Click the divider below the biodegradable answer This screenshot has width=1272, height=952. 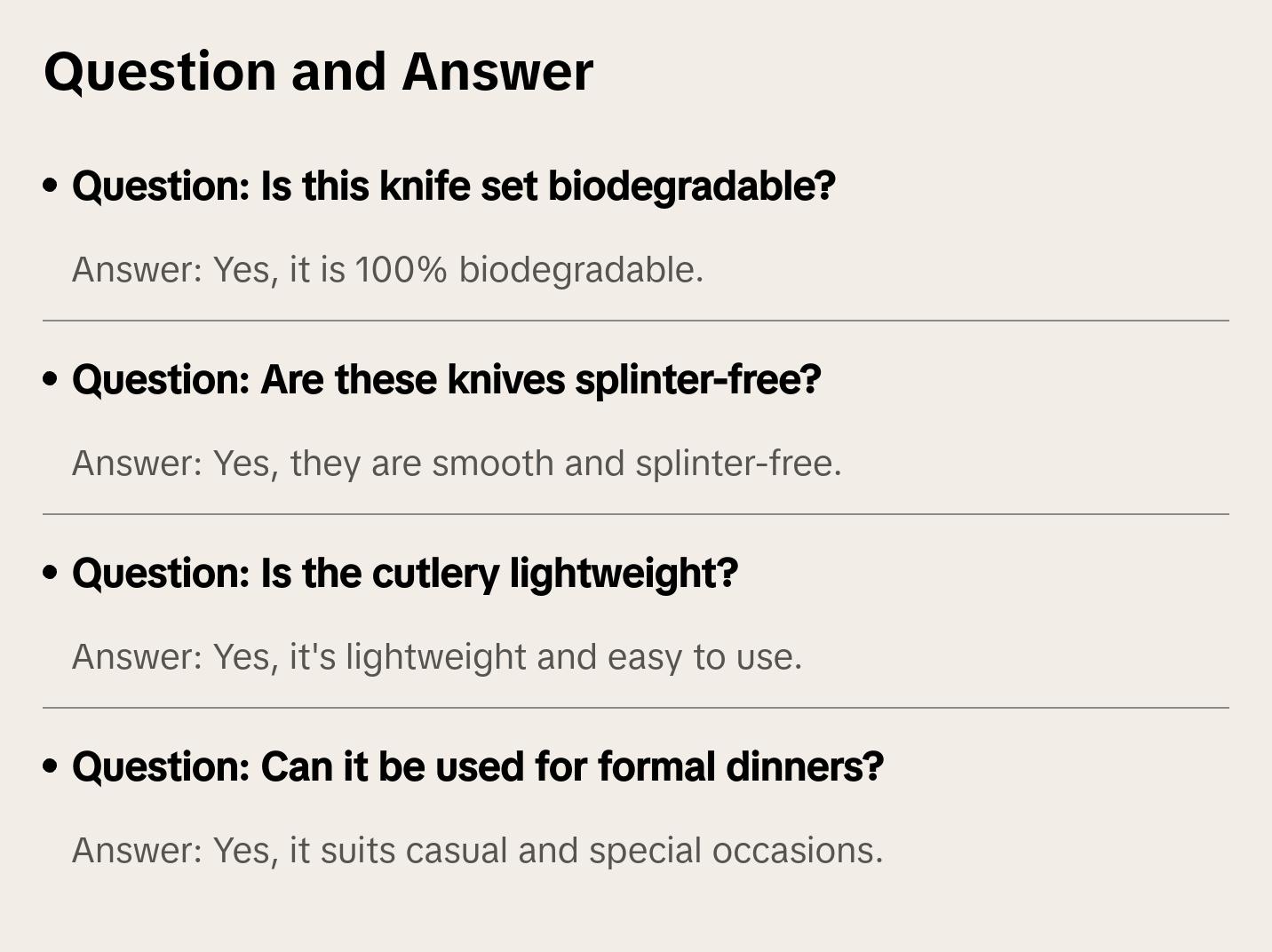[x=635, y=321]
